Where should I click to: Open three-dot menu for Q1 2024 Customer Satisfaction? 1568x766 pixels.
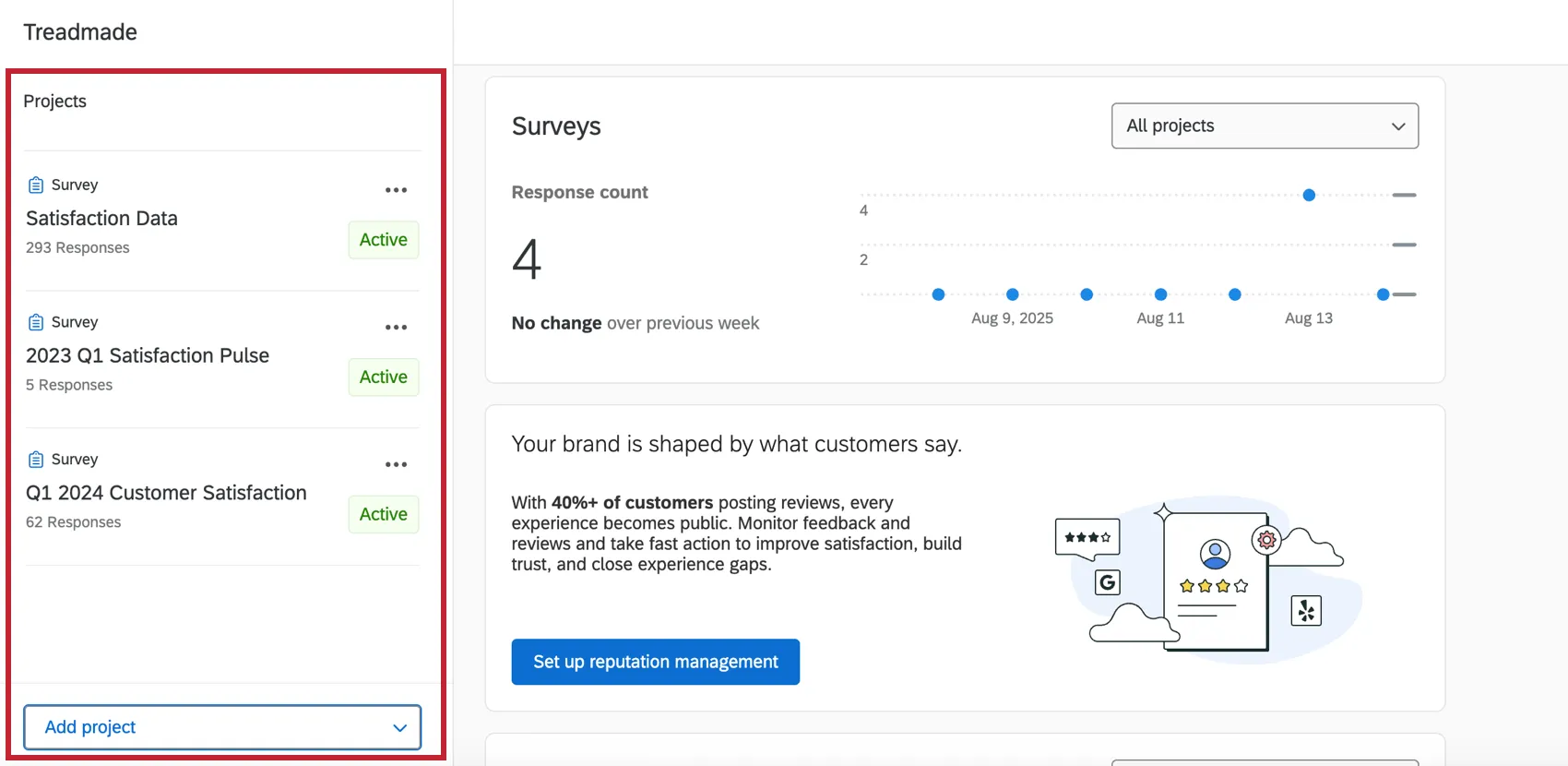(x=396, y=464)
